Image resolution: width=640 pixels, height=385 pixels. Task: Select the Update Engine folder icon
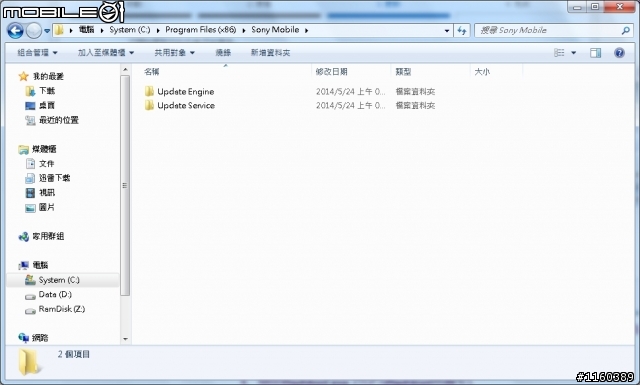149,91
